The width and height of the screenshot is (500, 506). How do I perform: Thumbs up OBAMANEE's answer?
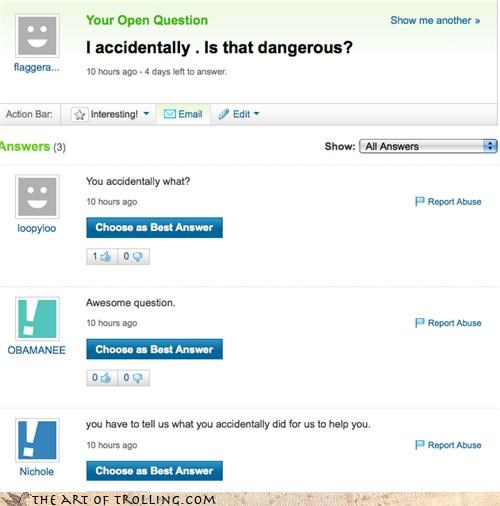click(102, 378)
